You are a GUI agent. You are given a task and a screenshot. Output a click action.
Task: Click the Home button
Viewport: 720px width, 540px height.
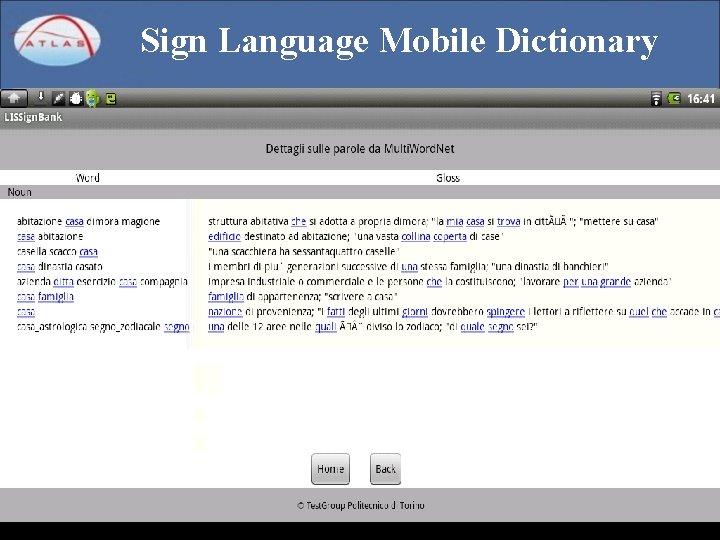(x=330, y=469)
